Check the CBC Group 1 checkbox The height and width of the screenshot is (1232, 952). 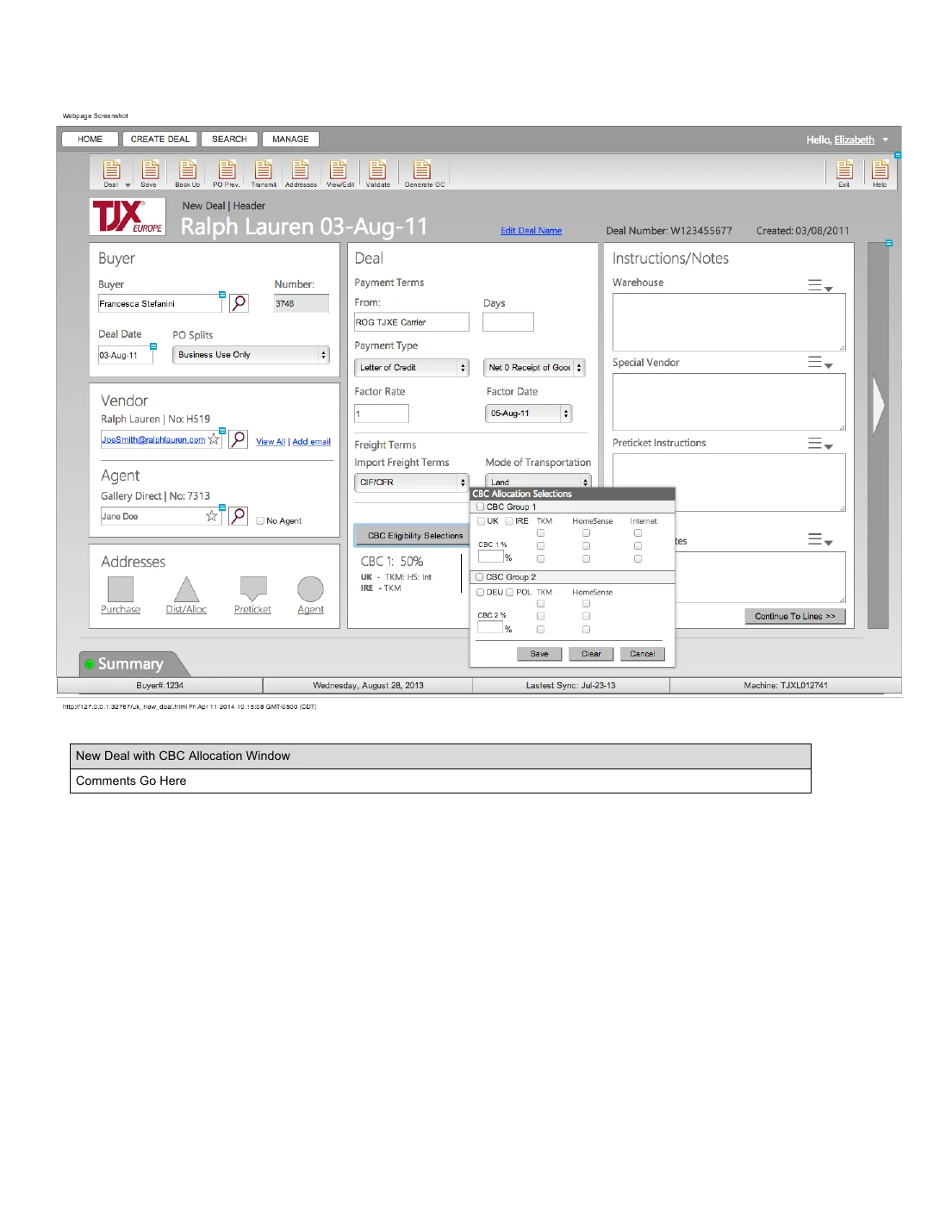[x=480, y=507]
